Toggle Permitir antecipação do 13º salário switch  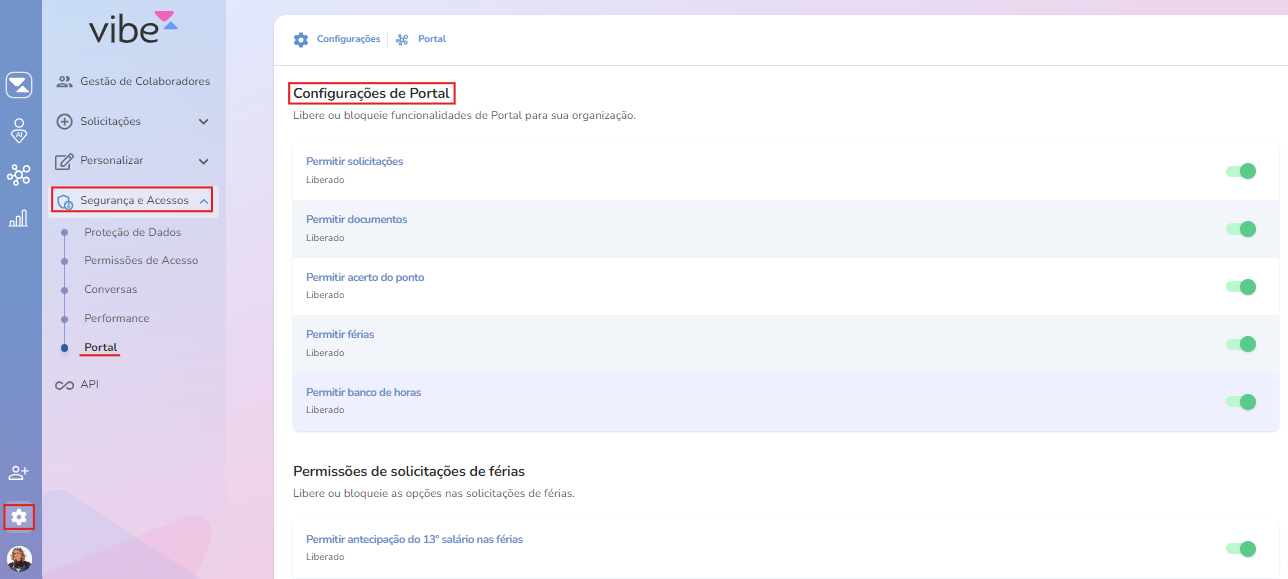click(1241, 548)
